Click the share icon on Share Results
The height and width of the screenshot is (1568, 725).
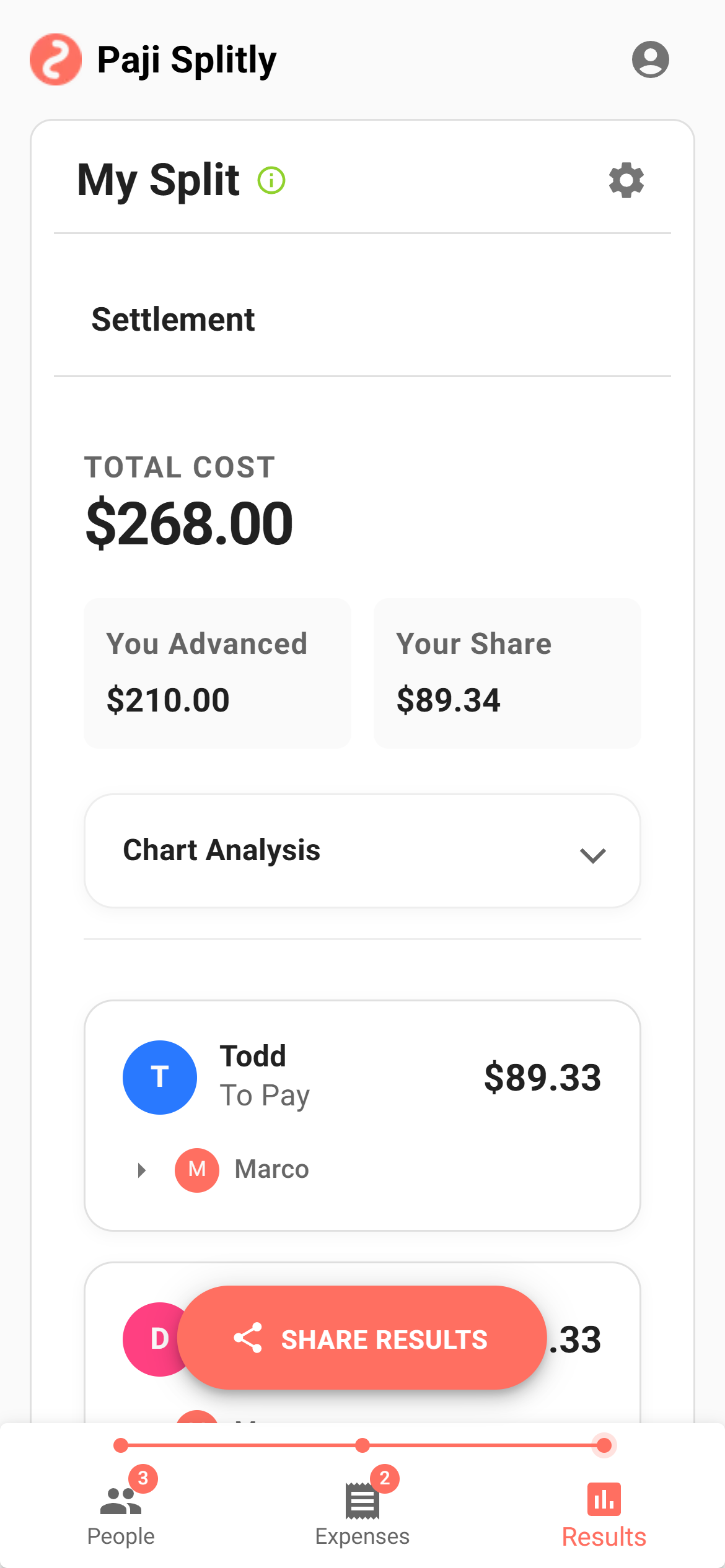click(x=248, y=1338)
